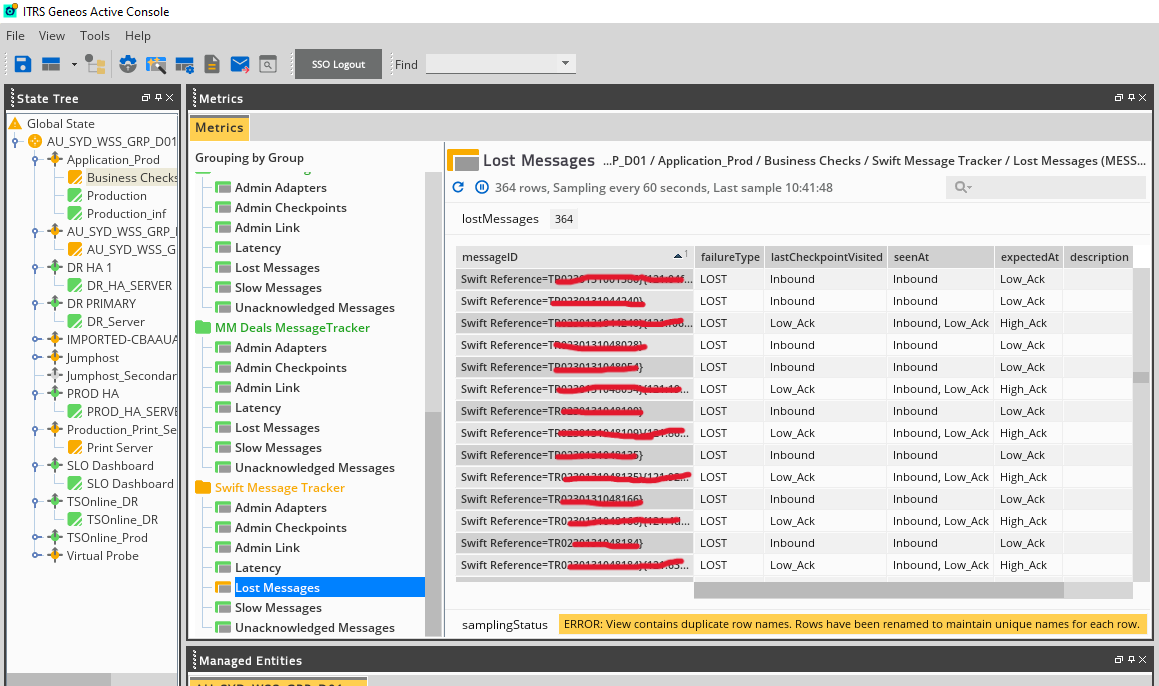Pin the State Tree panel
This screenshot has height=686, width=1159.
pos(158,98)
